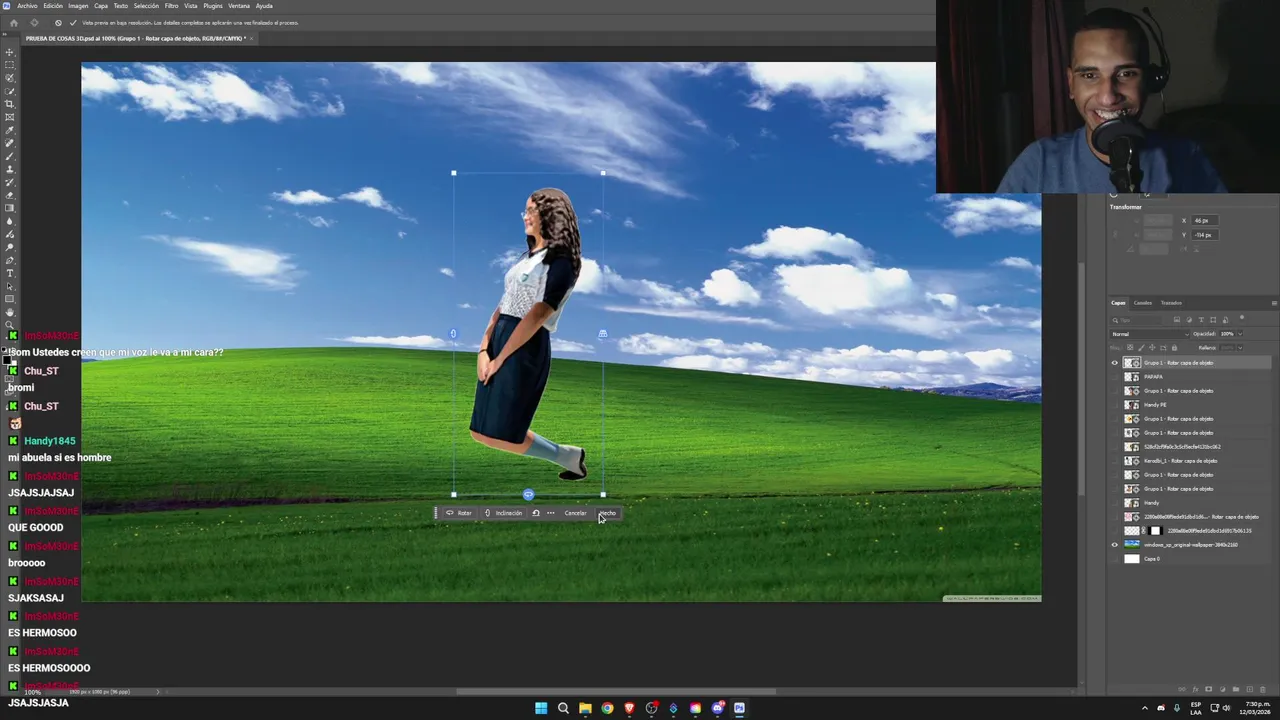
Task: Create a new group with folder icon
Action: (1235, 689)
